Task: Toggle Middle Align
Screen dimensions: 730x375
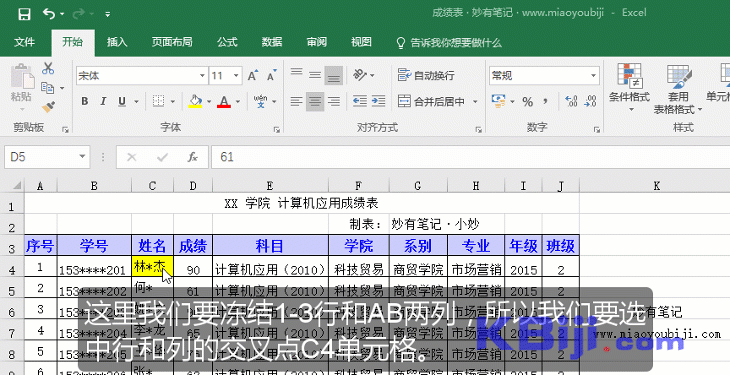Action: tap(315, 75)
